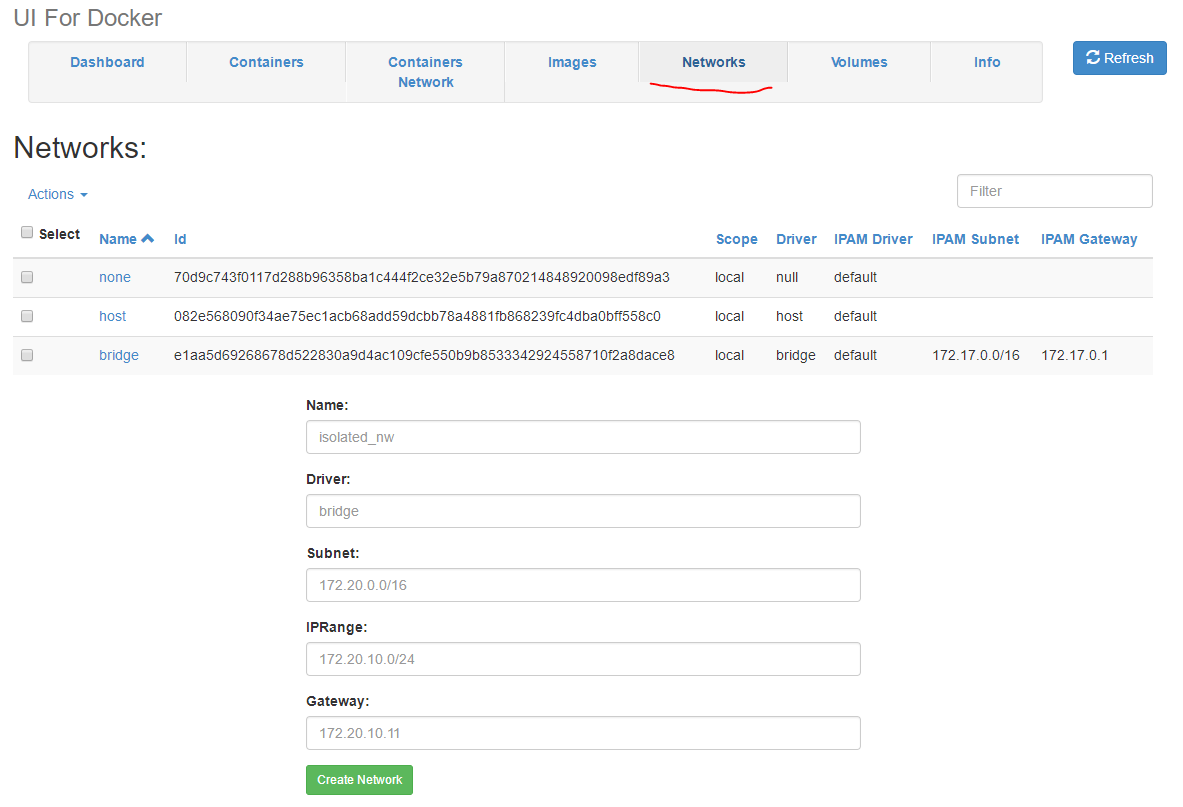
Task: Select the 172.17.0.1 gateway cell
Action: pos(1074,355)
